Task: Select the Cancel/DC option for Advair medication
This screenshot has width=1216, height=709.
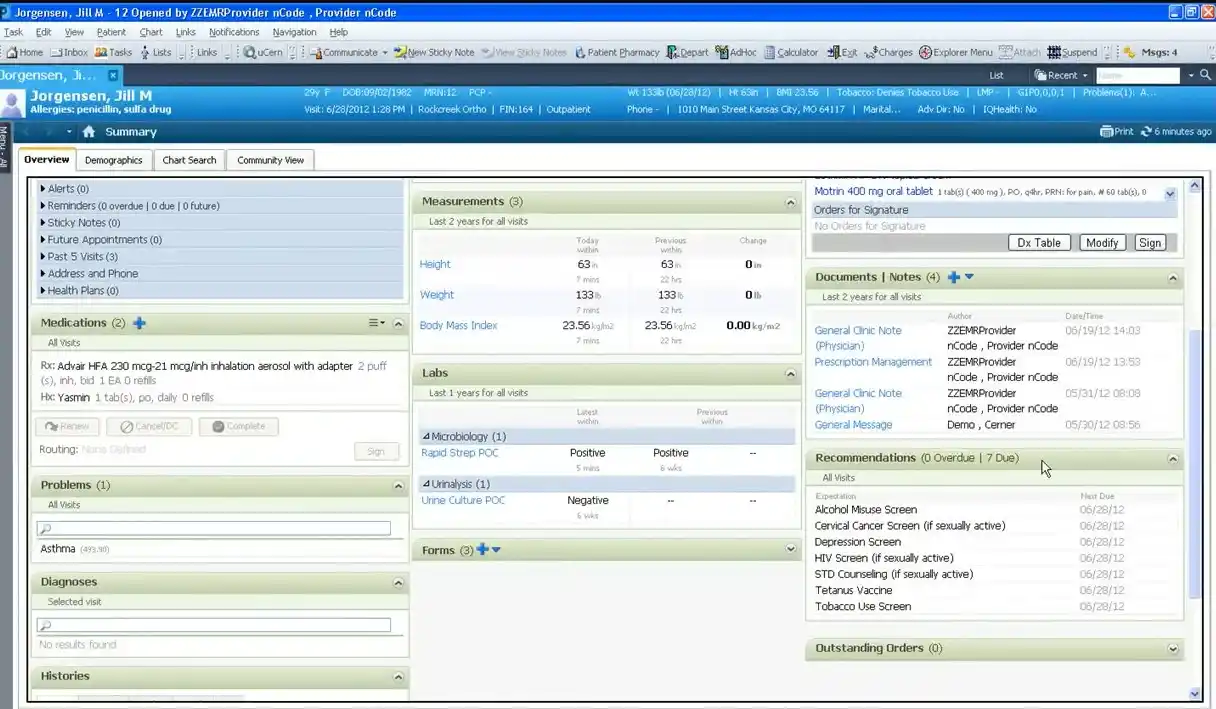Action: [150, 425]
